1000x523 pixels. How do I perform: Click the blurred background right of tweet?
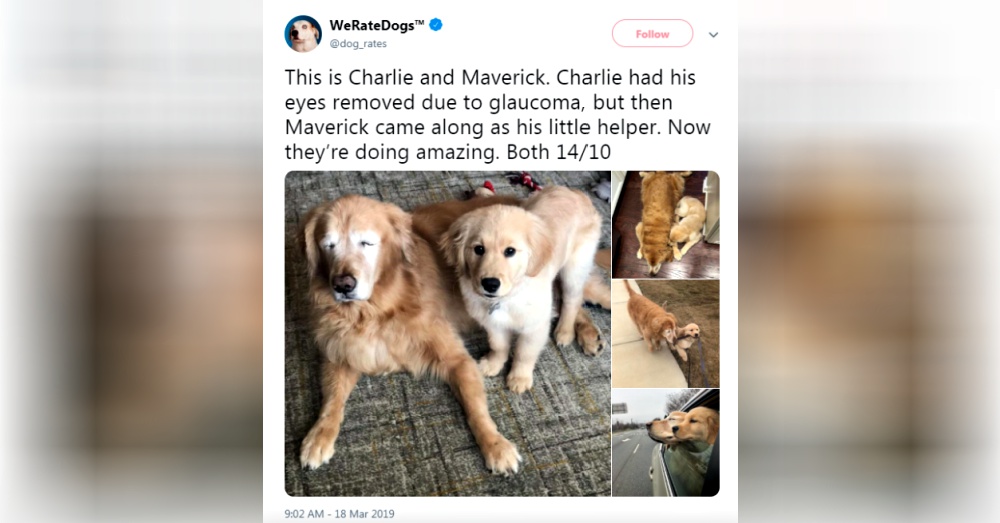pos(869,262)
